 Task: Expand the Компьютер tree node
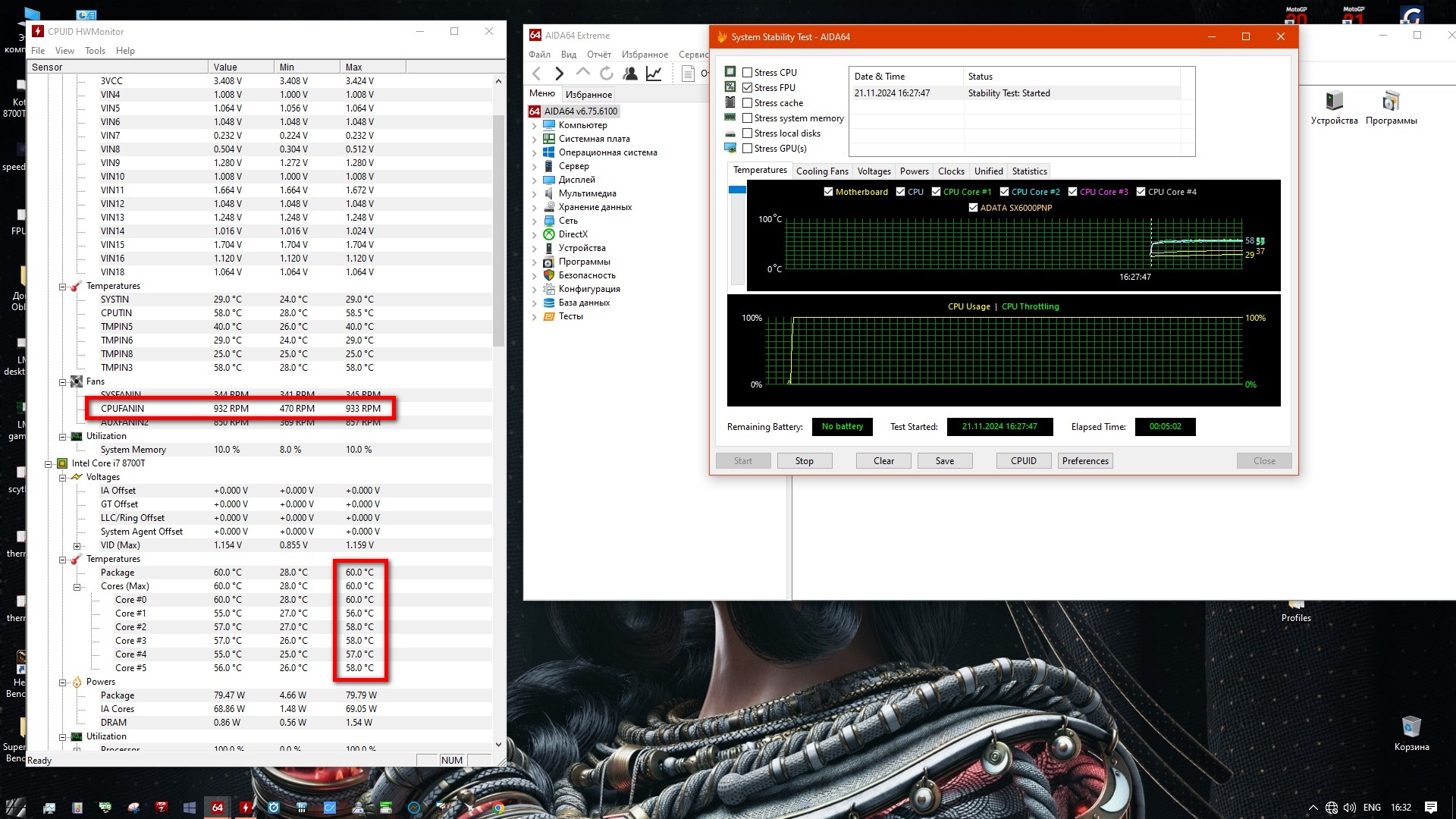534,126
